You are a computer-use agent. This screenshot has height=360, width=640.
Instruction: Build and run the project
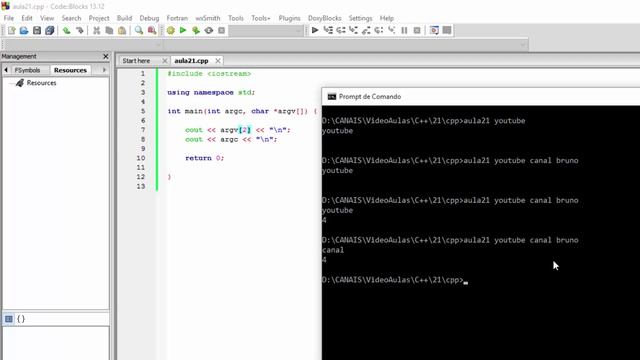[x=196, y=31]
